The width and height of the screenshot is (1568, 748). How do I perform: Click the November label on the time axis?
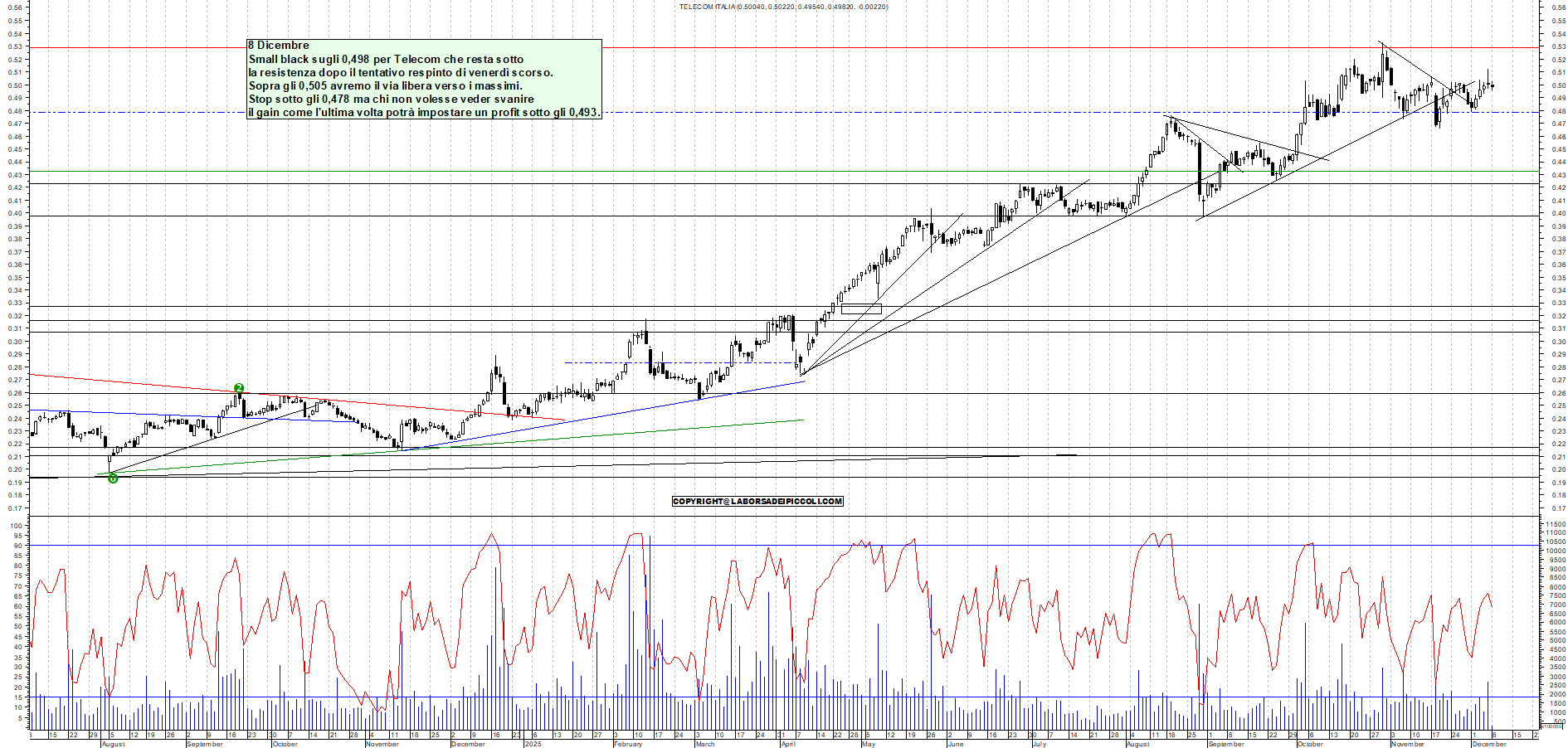tap(382, 745)
